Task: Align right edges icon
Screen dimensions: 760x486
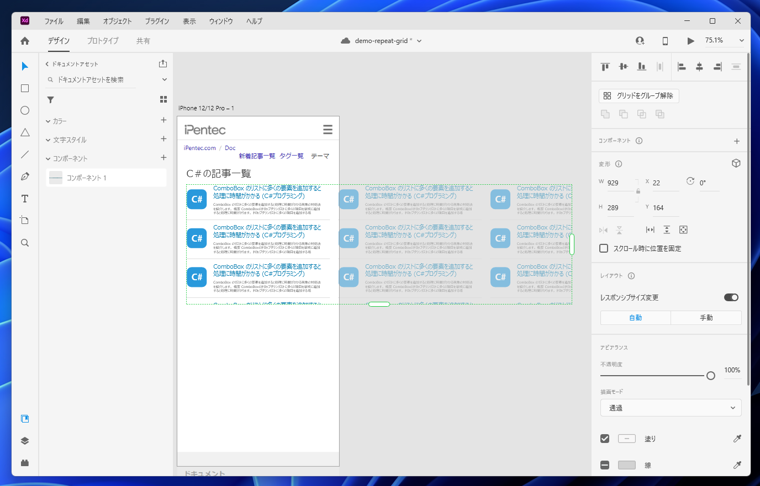Action: tap(718, 66)
